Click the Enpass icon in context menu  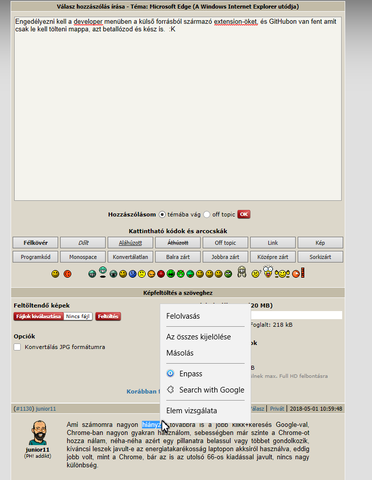(x=170, y=373)
